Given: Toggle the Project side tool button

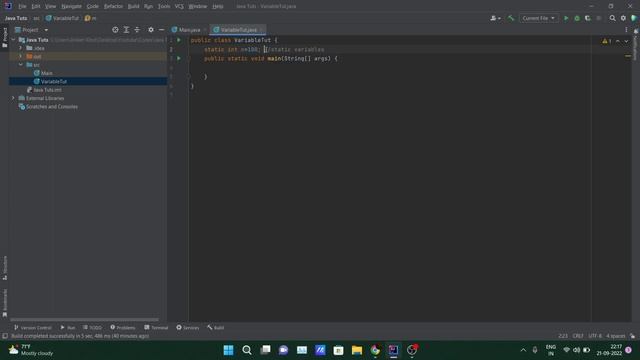Looking at the screenshot, I should coord(4,38).
